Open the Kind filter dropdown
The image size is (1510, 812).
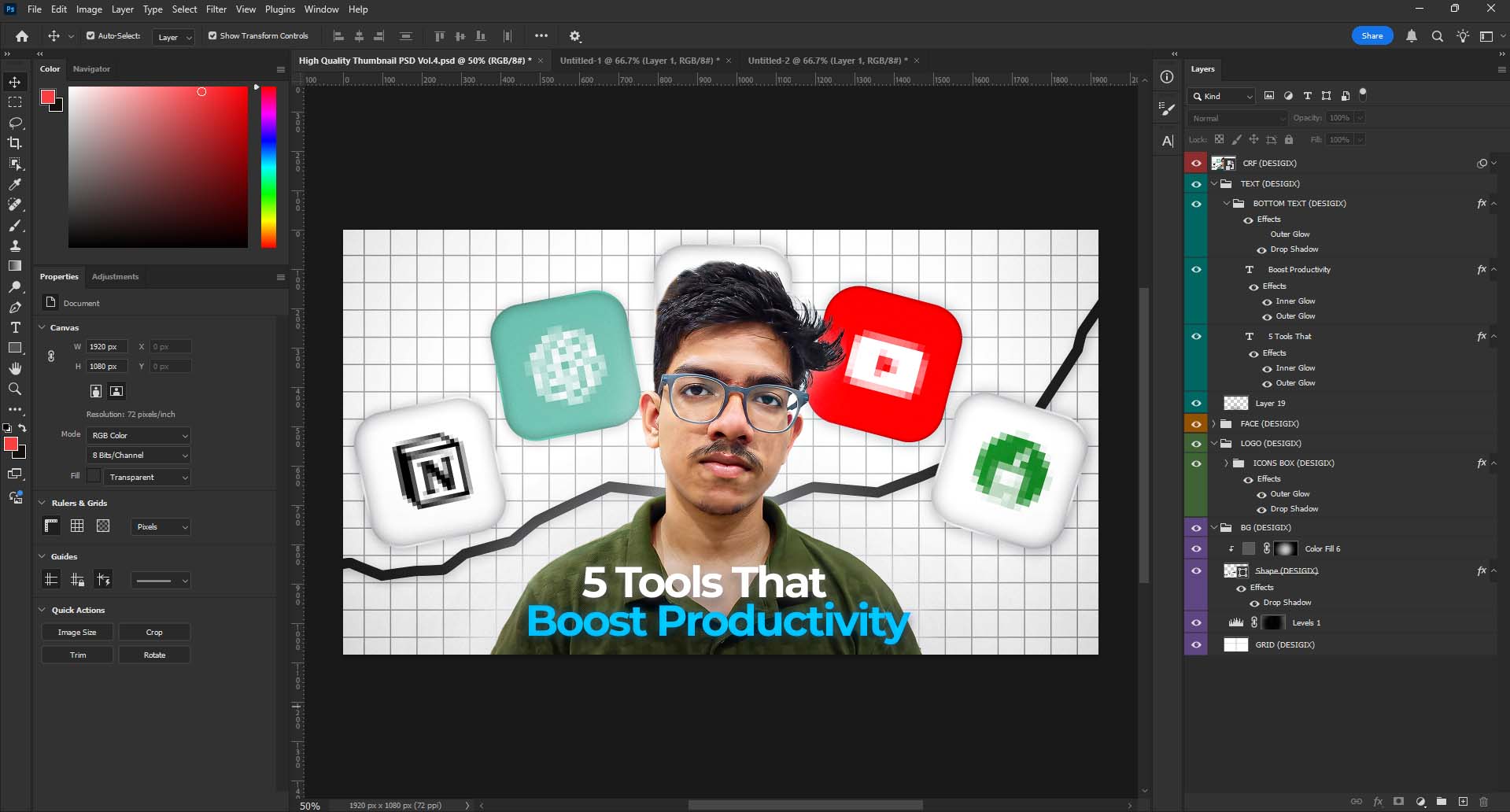point(1221,96)
